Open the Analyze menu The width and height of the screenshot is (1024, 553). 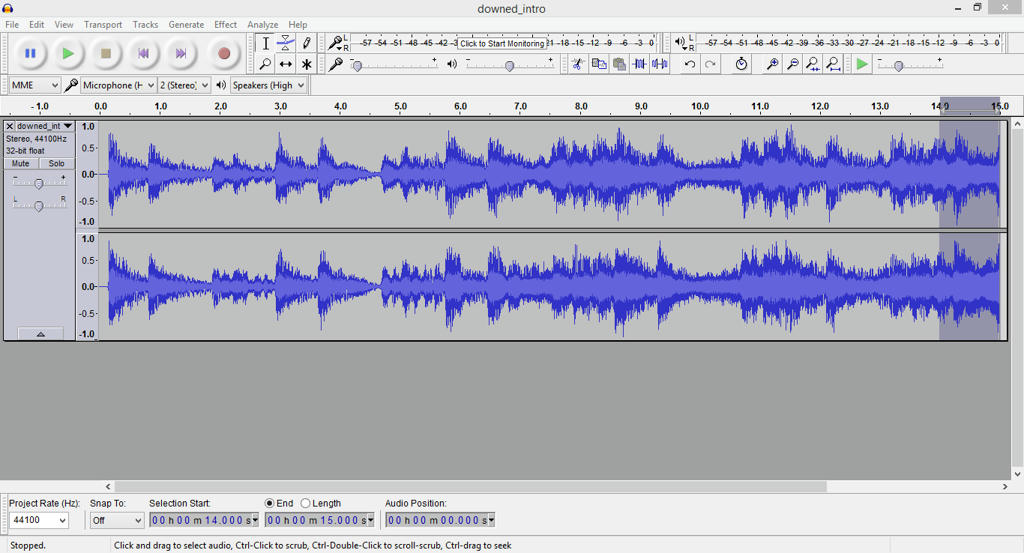coord(263,24)
